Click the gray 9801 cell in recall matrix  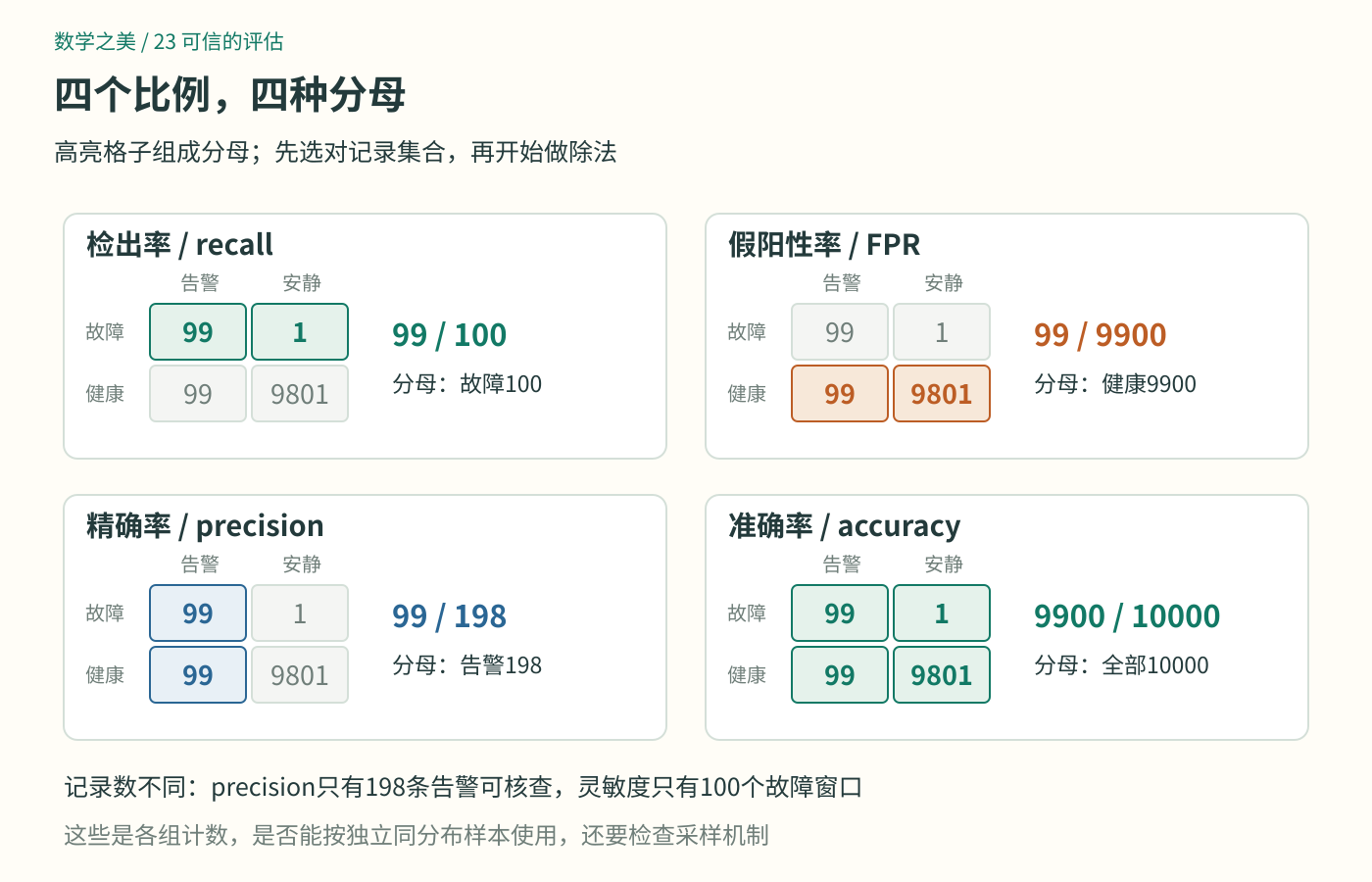coord(300,394)
